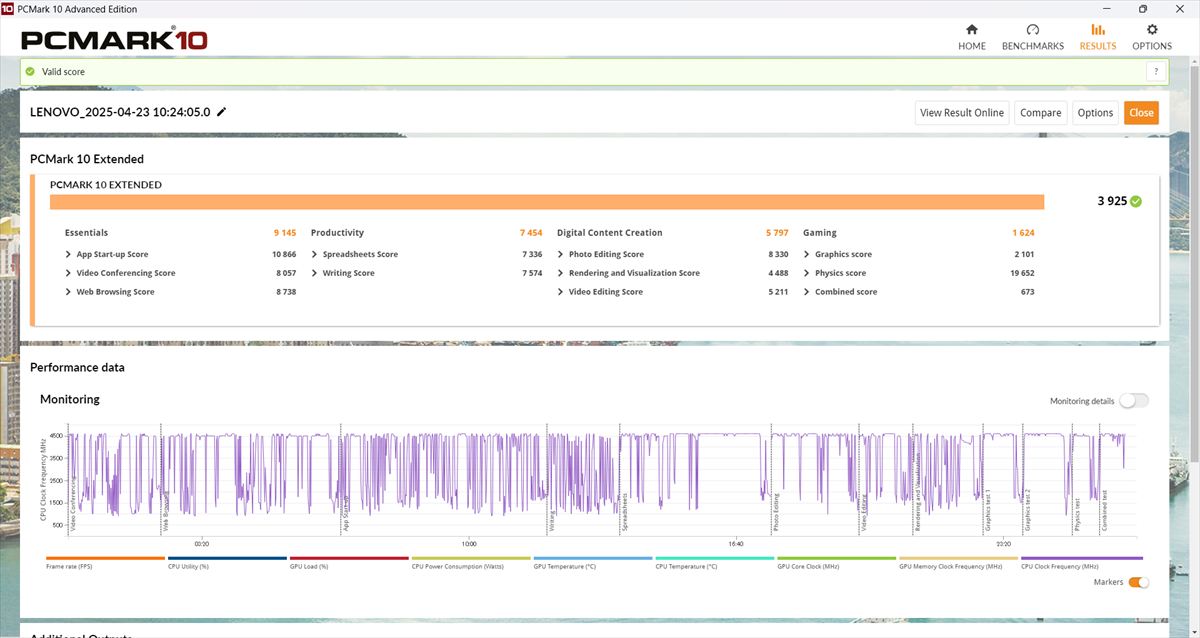Open the result Options button beside Compare

[1096, 113]
